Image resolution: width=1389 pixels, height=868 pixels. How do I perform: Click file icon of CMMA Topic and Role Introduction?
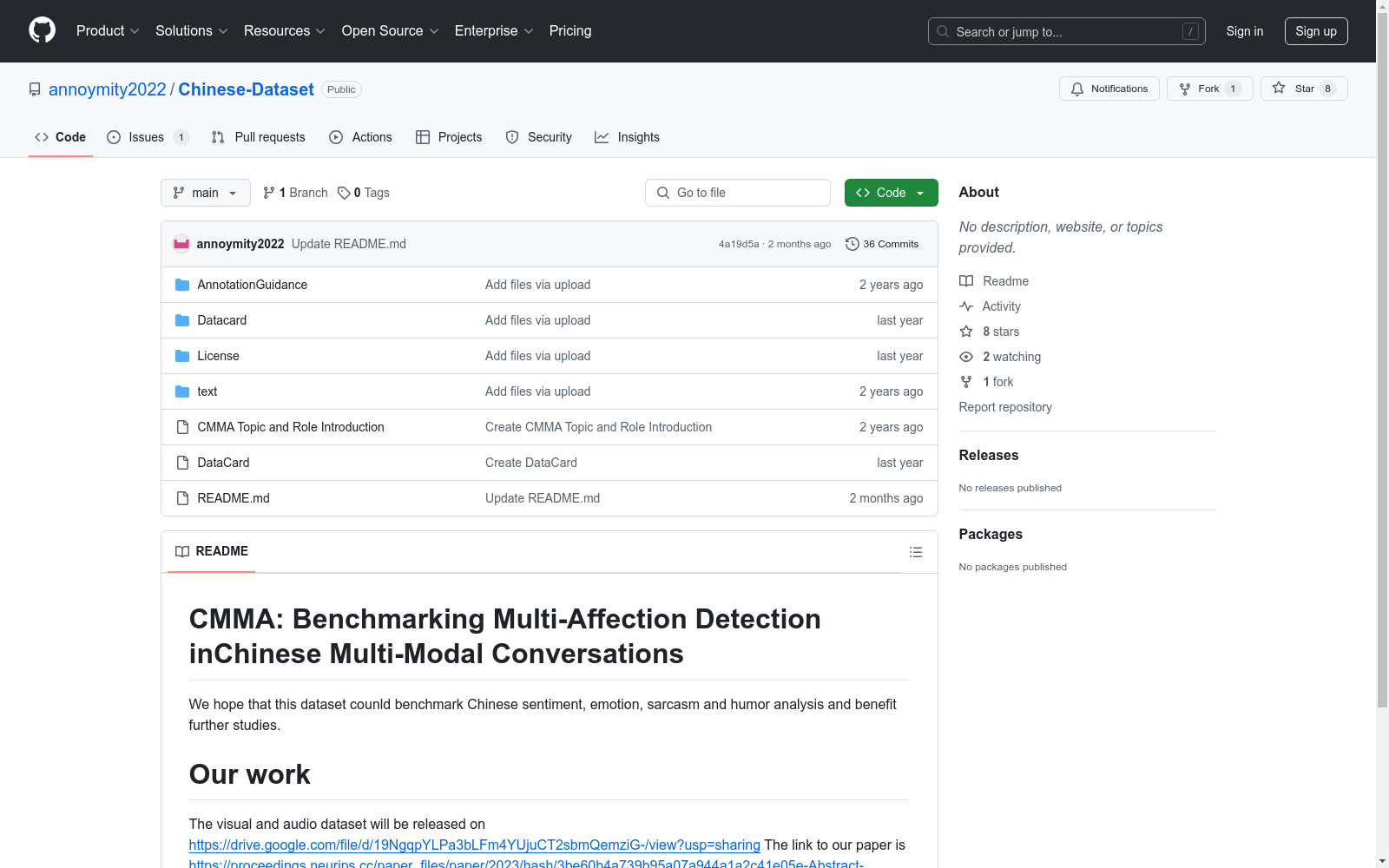click(x=182, y=427)
